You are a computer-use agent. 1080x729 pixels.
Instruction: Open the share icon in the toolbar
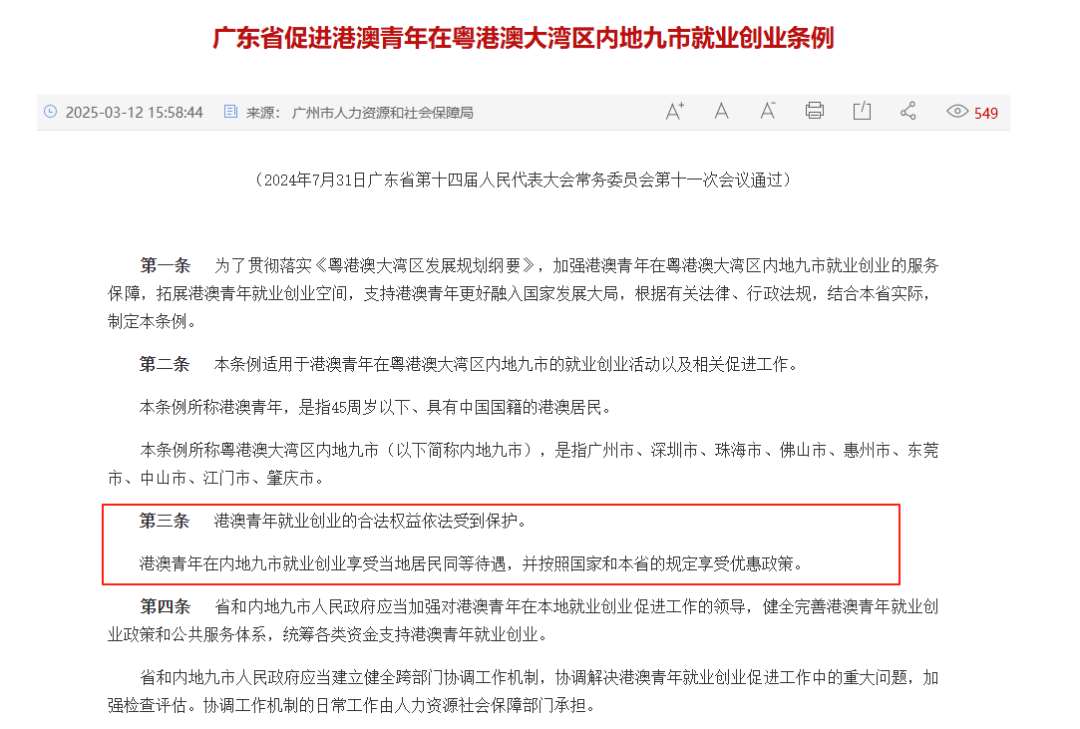point(908,111)
